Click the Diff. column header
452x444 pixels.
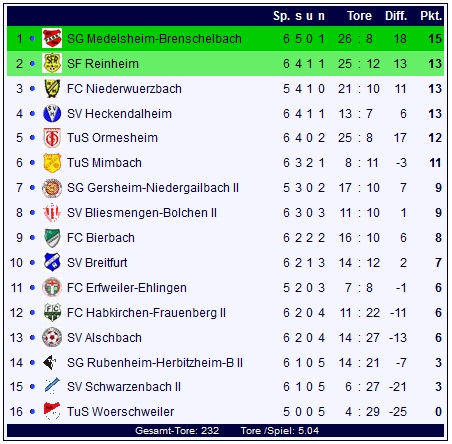tap(396, 16)
